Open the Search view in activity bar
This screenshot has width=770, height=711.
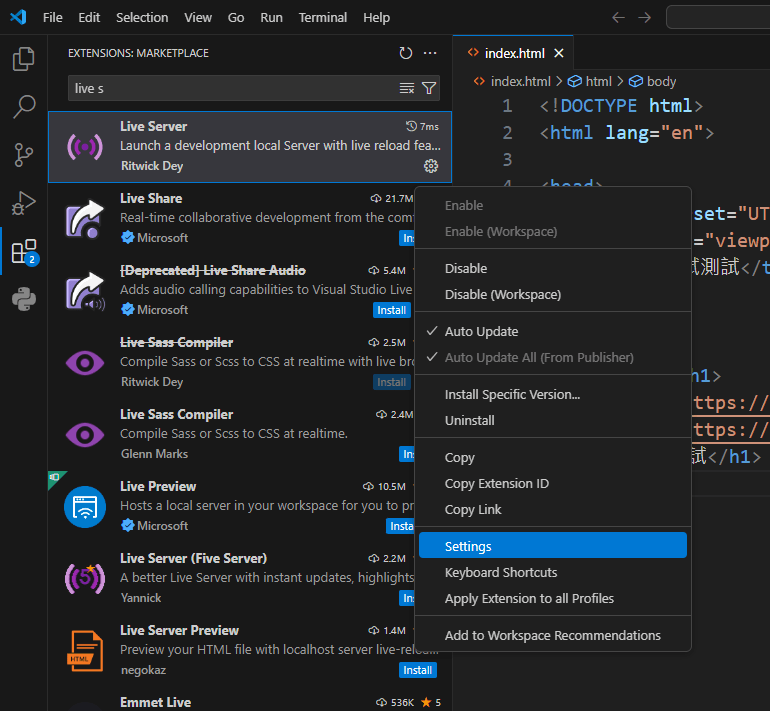click(24, 107)
